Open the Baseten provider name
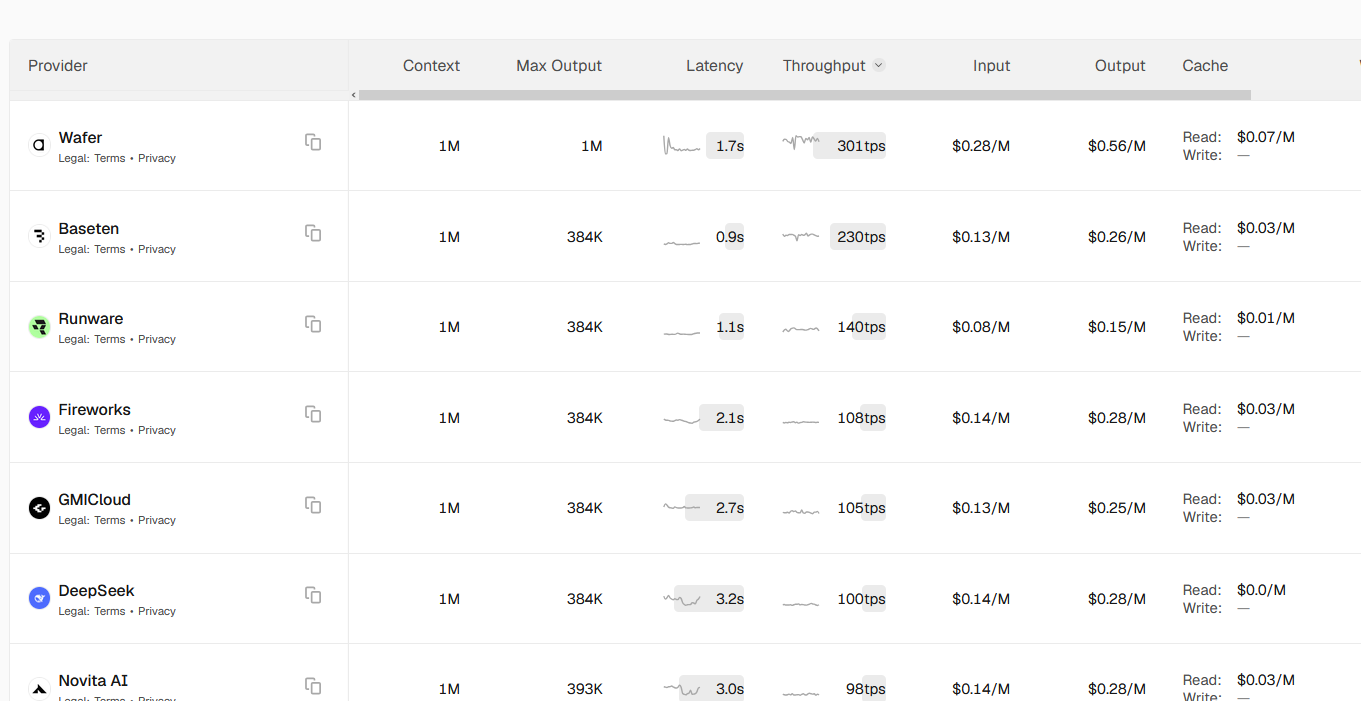The image size is (1361, 701). [89, 229]
